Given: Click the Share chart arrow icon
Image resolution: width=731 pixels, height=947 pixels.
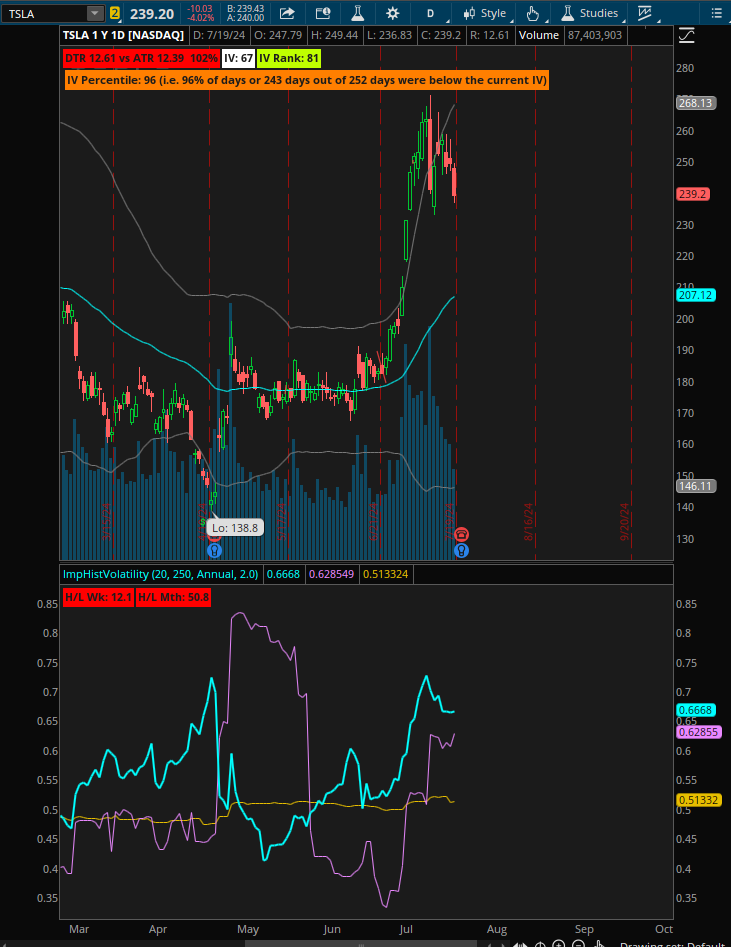Looking at the screenshot, I should 287,13.
